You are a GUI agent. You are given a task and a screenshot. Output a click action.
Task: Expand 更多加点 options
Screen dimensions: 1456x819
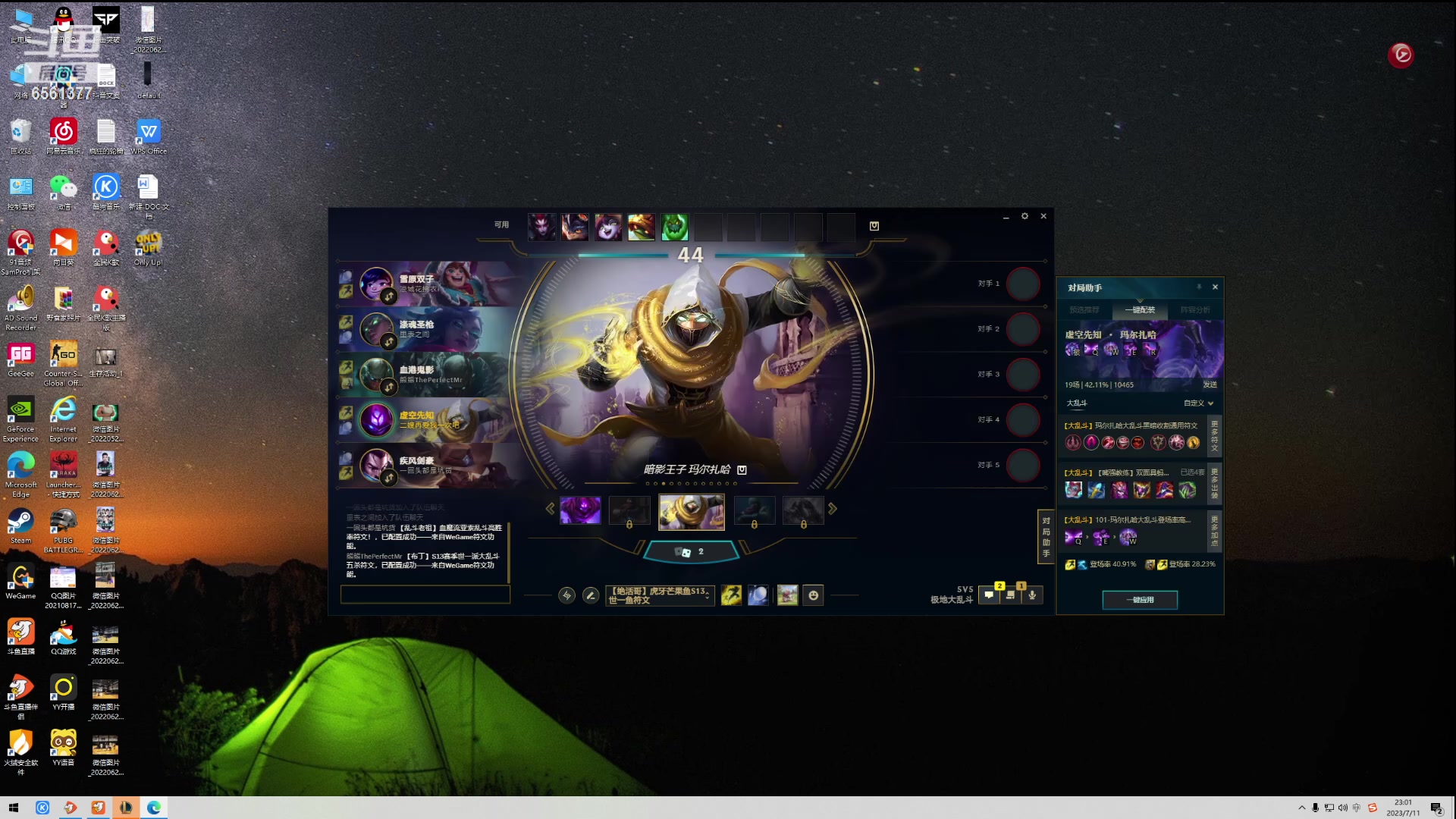tap(1214, 531)
